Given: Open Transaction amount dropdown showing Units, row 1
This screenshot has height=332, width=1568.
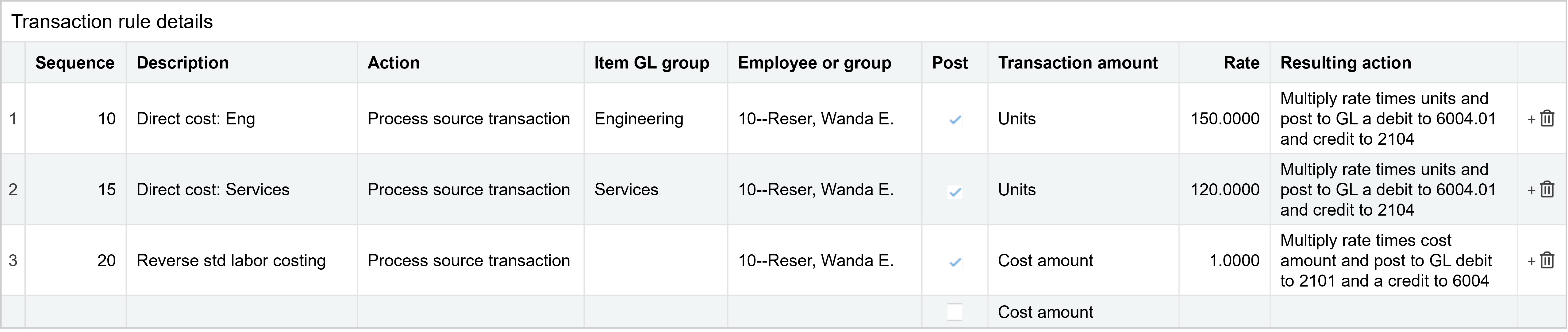Looking at the screenshot, I should click(1082, 119).
